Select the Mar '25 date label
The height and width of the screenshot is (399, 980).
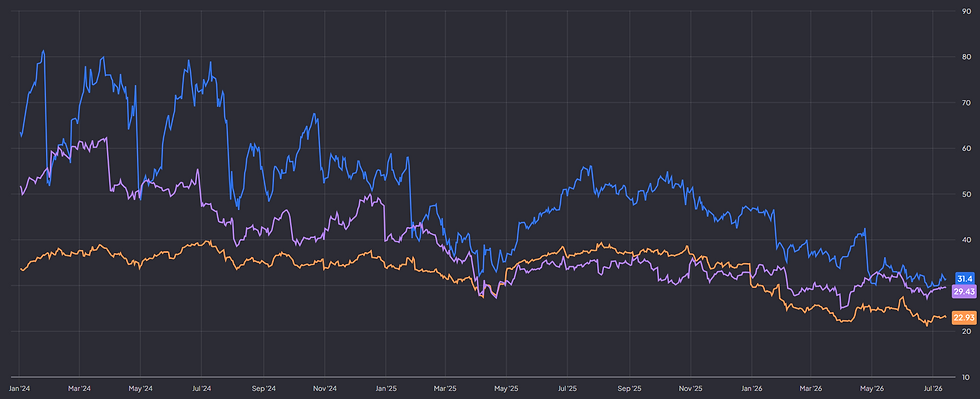(x=444, y=388)
